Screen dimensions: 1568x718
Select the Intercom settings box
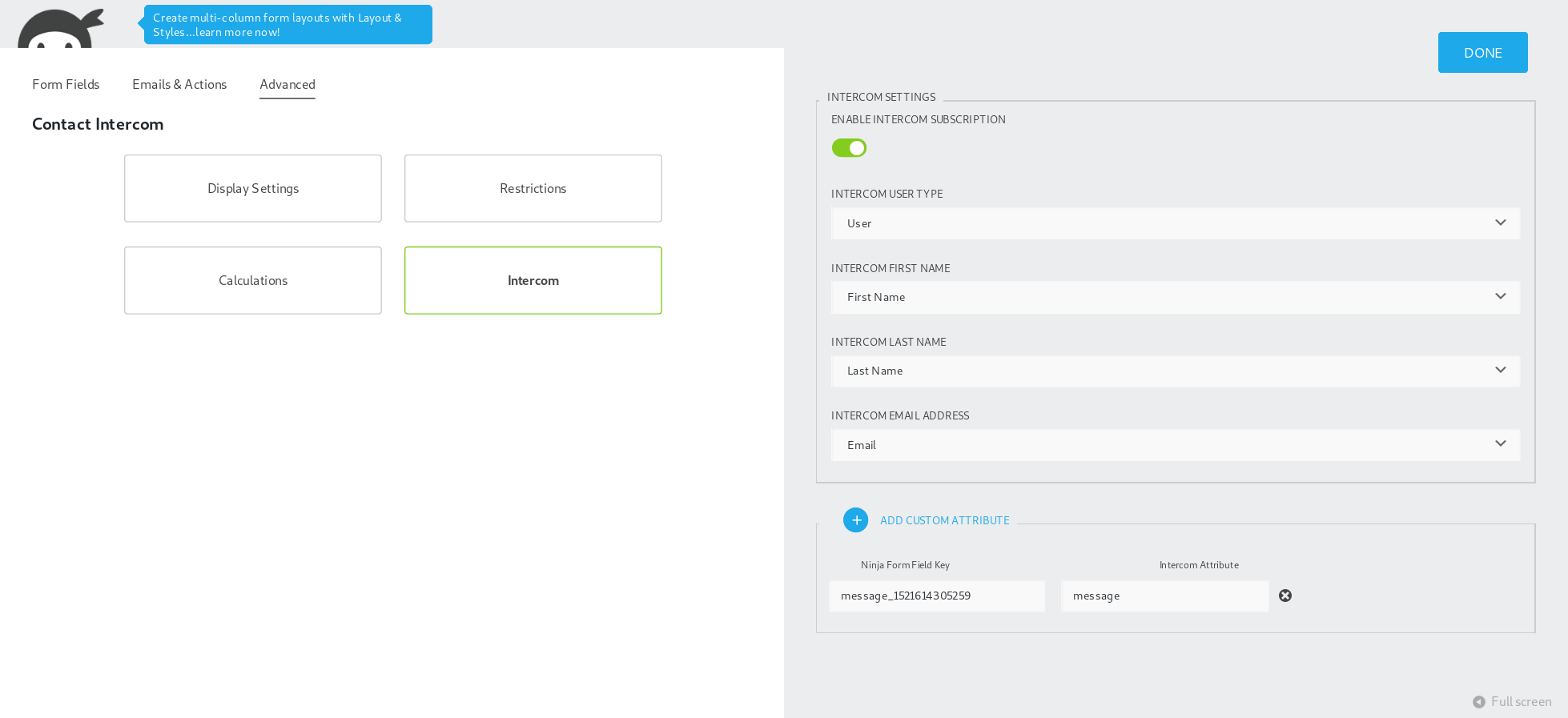pos(533,280)
